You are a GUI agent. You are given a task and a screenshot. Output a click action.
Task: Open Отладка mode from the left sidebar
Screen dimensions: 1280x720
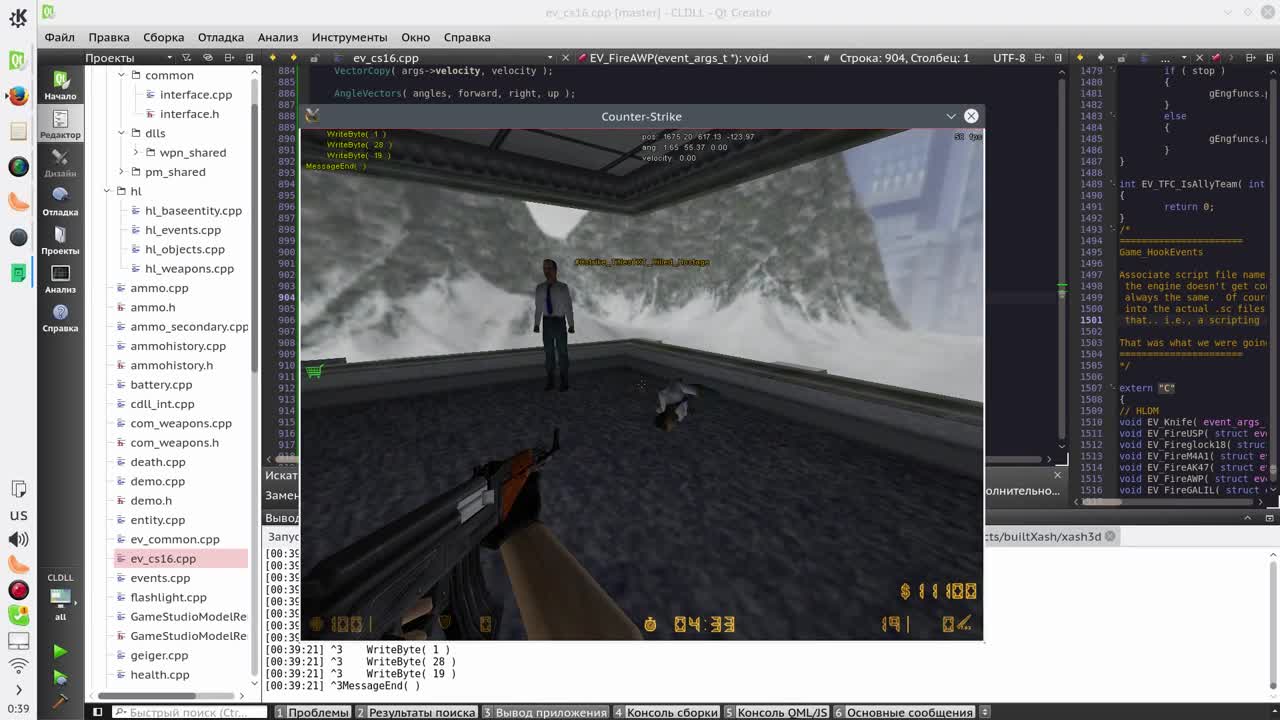click(59, 200)
